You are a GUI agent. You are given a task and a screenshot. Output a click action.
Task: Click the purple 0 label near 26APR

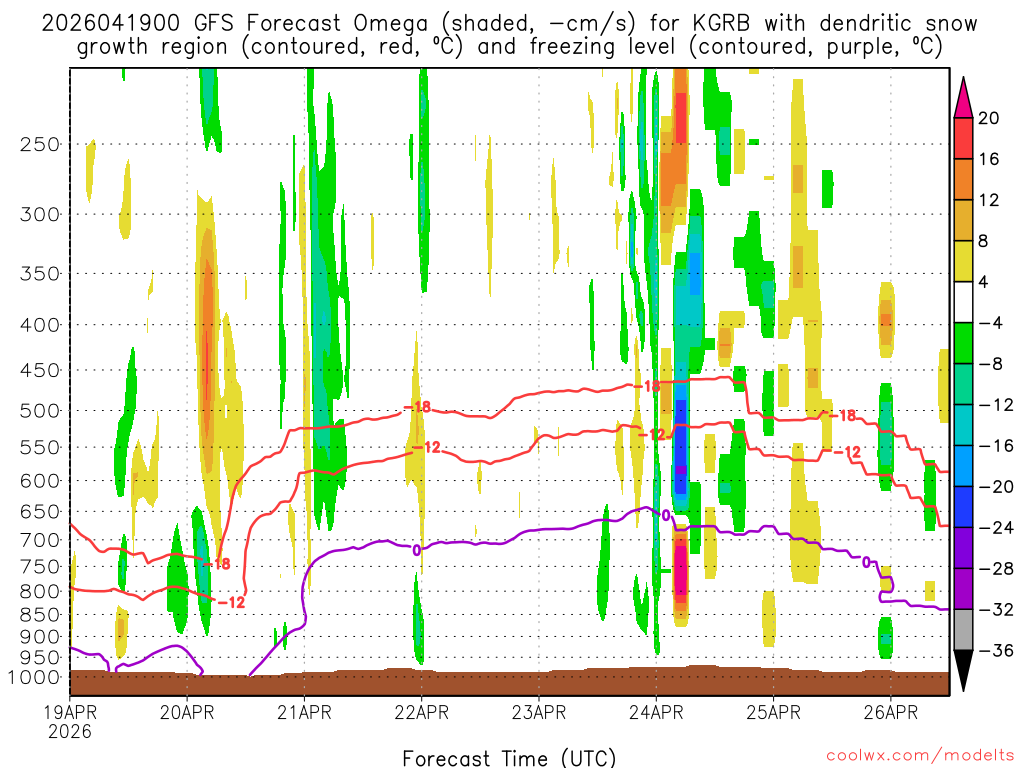pyautogui.click(x=867, y=562)
